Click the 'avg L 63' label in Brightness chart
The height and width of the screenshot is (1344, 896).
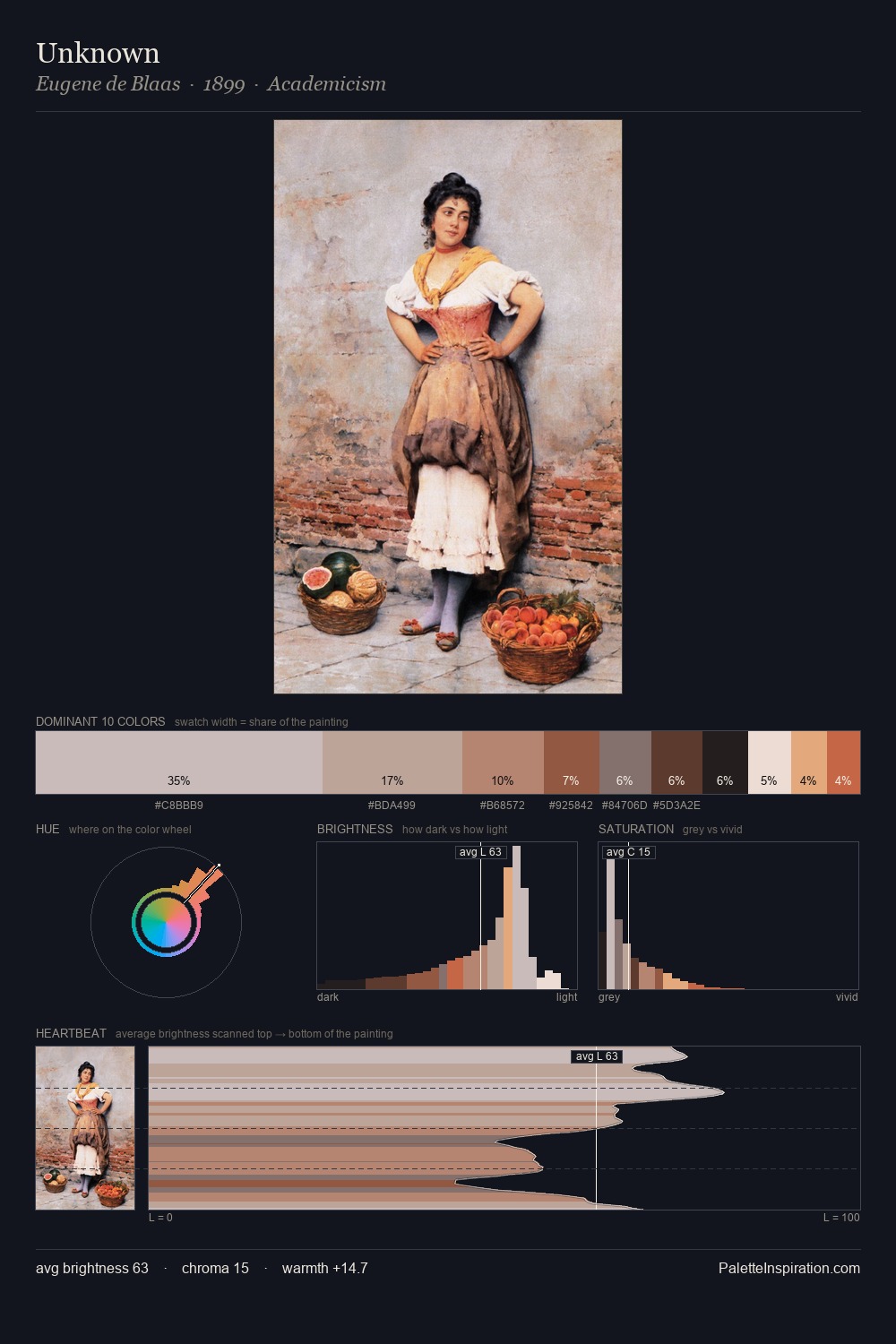480,852
